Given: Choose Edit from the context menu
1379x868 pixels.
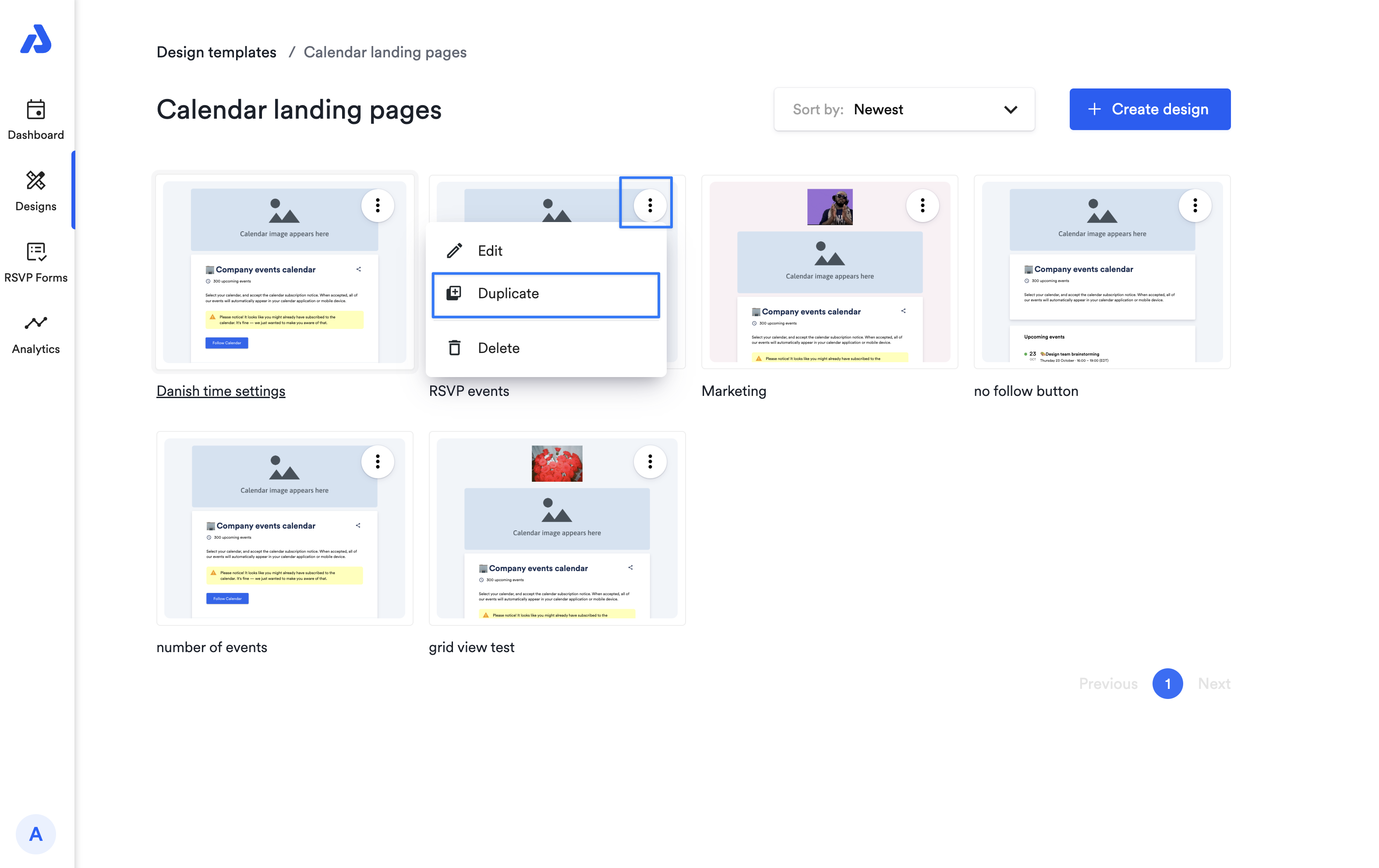Looking at the screenshot, I should tap(545, 251).
